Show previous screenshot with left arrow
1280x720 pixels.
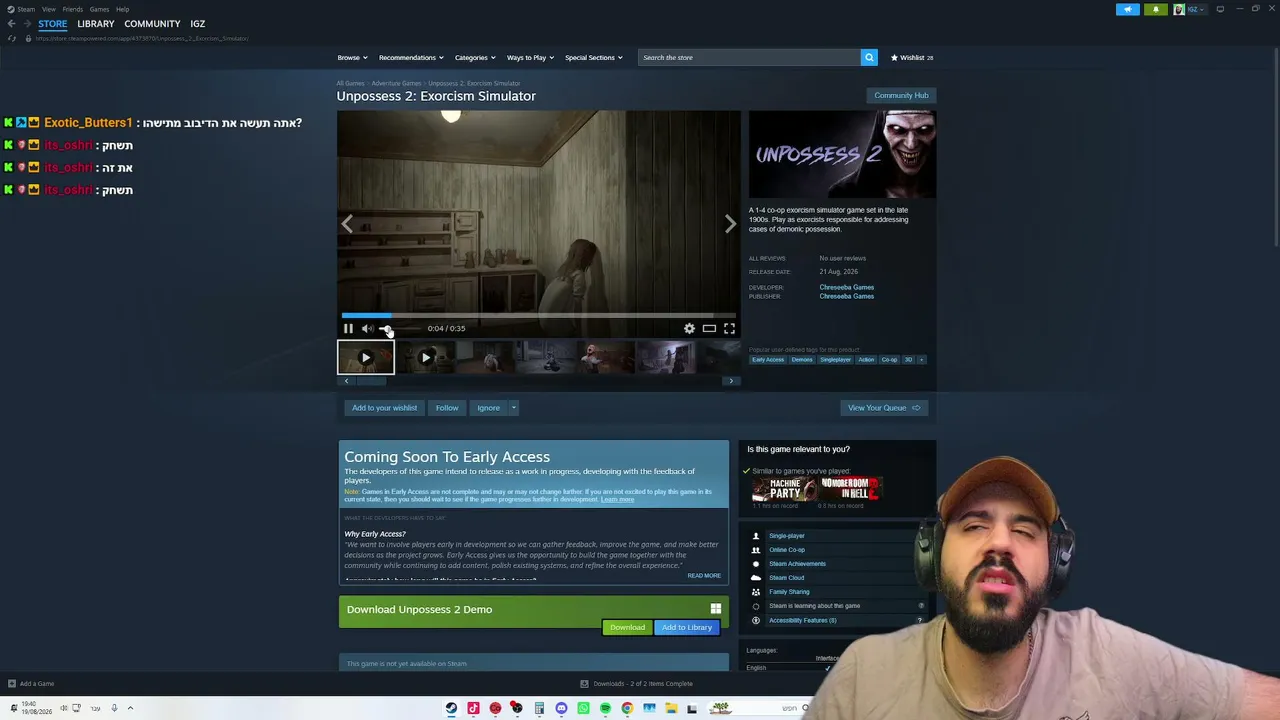(347, 224)
